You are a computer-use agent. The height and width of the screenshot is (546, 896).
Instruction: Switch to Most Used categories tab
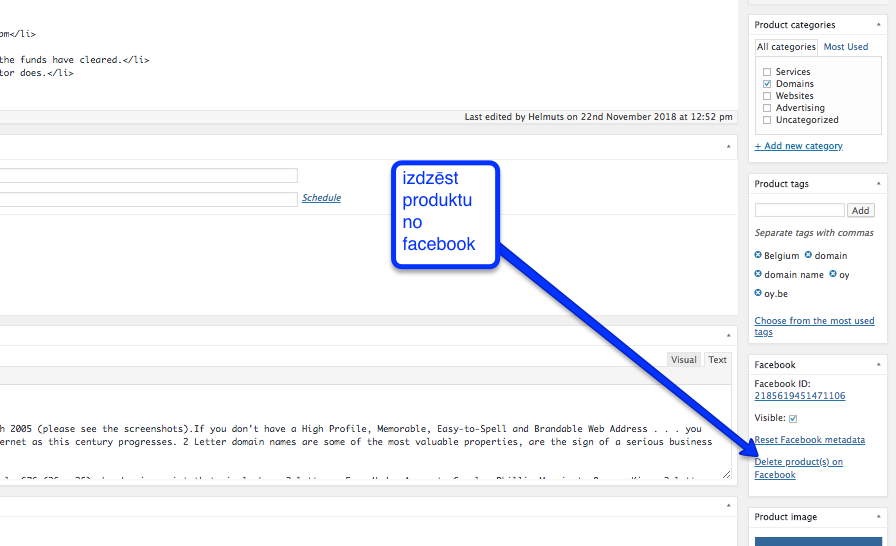(846, 47)
